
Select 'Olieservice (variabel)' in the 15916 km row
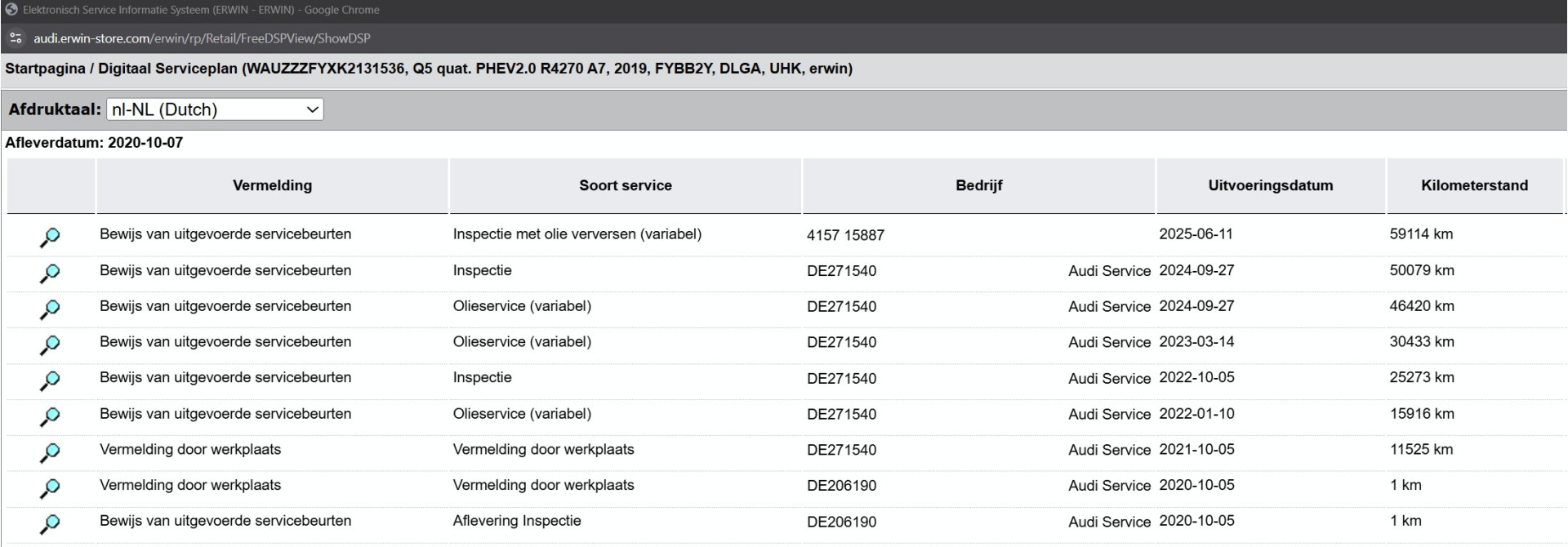coord(522,414)
